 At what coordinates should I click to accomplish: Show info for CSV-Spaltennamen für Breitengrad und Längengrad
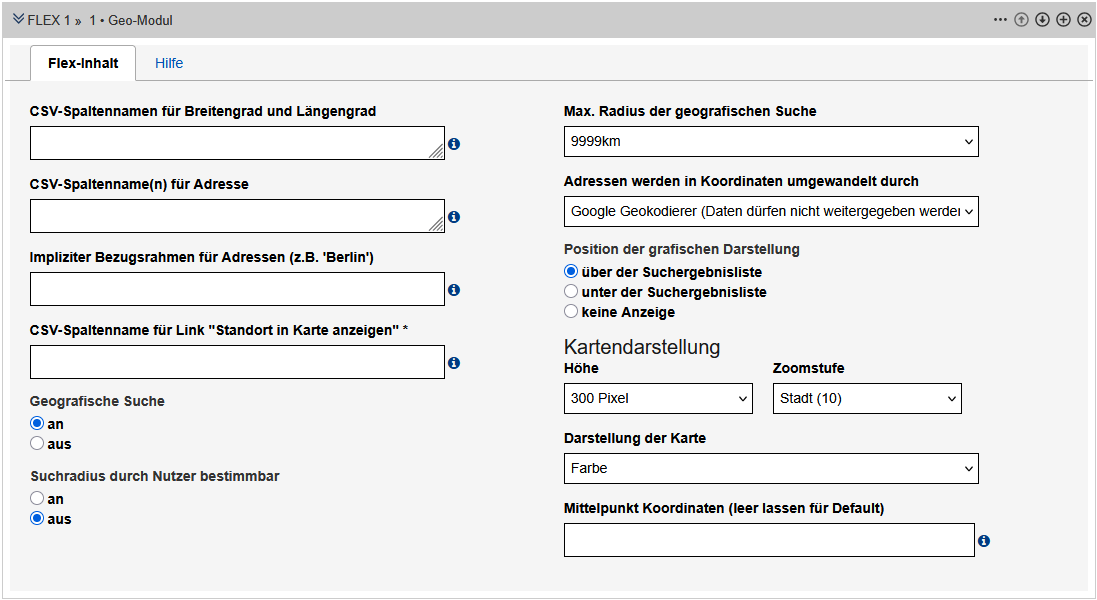(454, 144)
